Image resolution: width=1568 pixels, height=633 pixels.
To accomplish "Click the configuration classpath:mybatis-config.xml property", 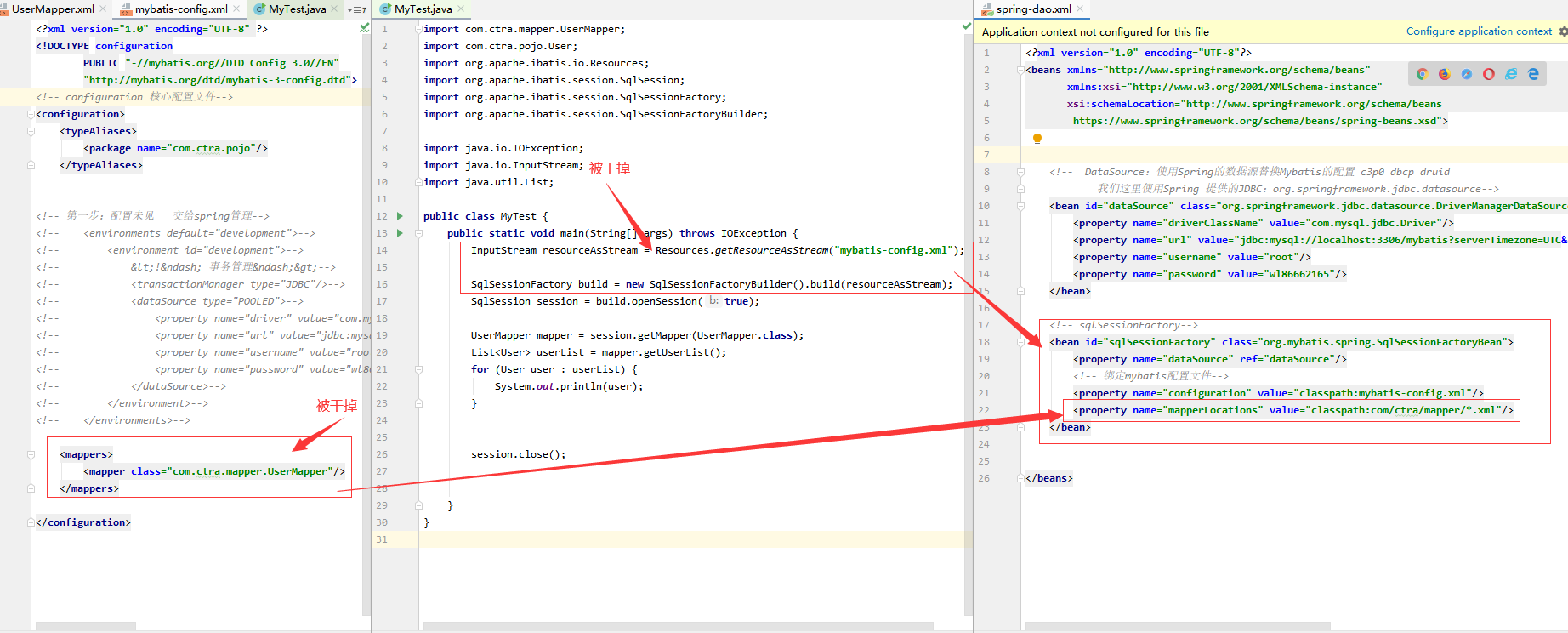I will pos(1278,393).
